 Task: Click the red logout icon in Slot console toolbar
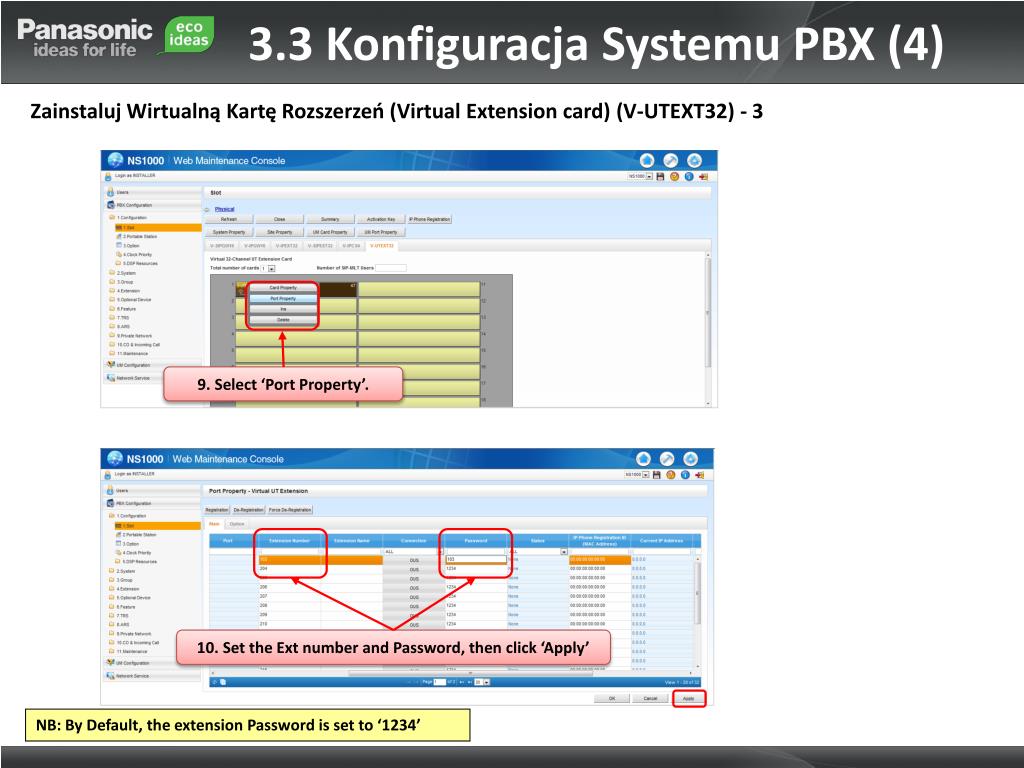tap(703, 176)
